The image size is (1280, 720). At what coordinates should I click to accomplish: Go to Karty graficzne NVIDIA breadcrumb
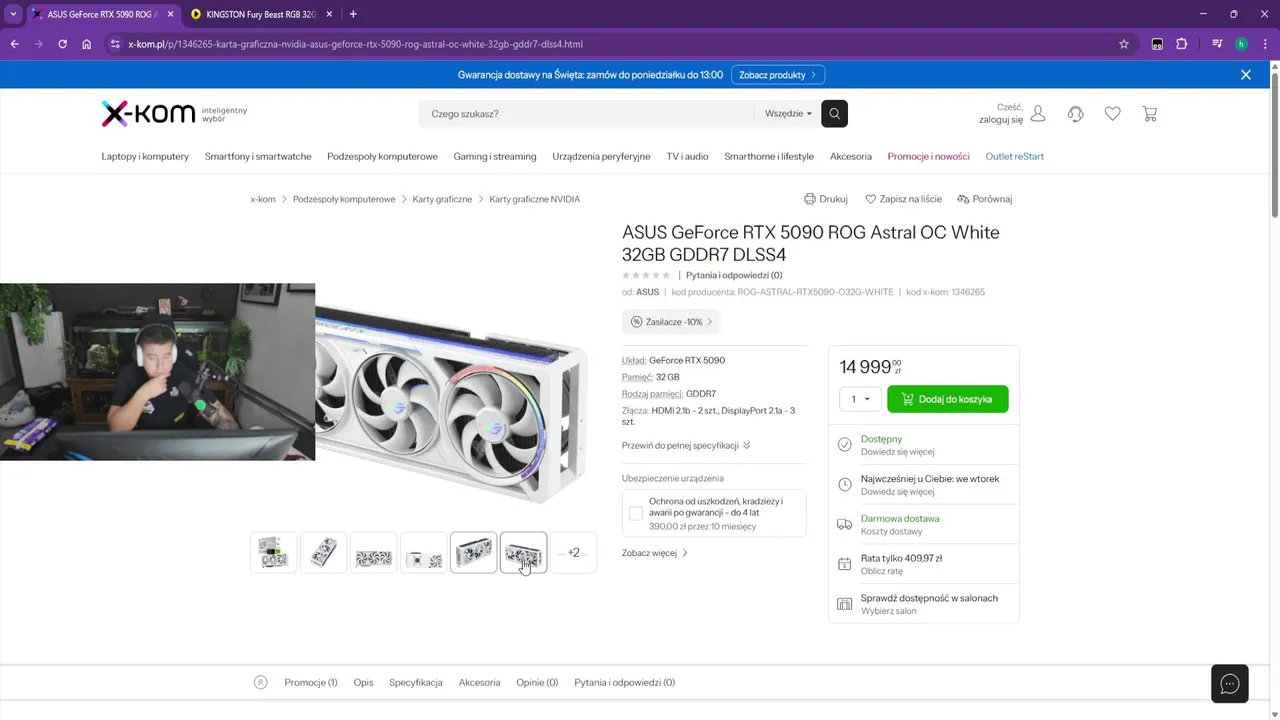(534, 199)
